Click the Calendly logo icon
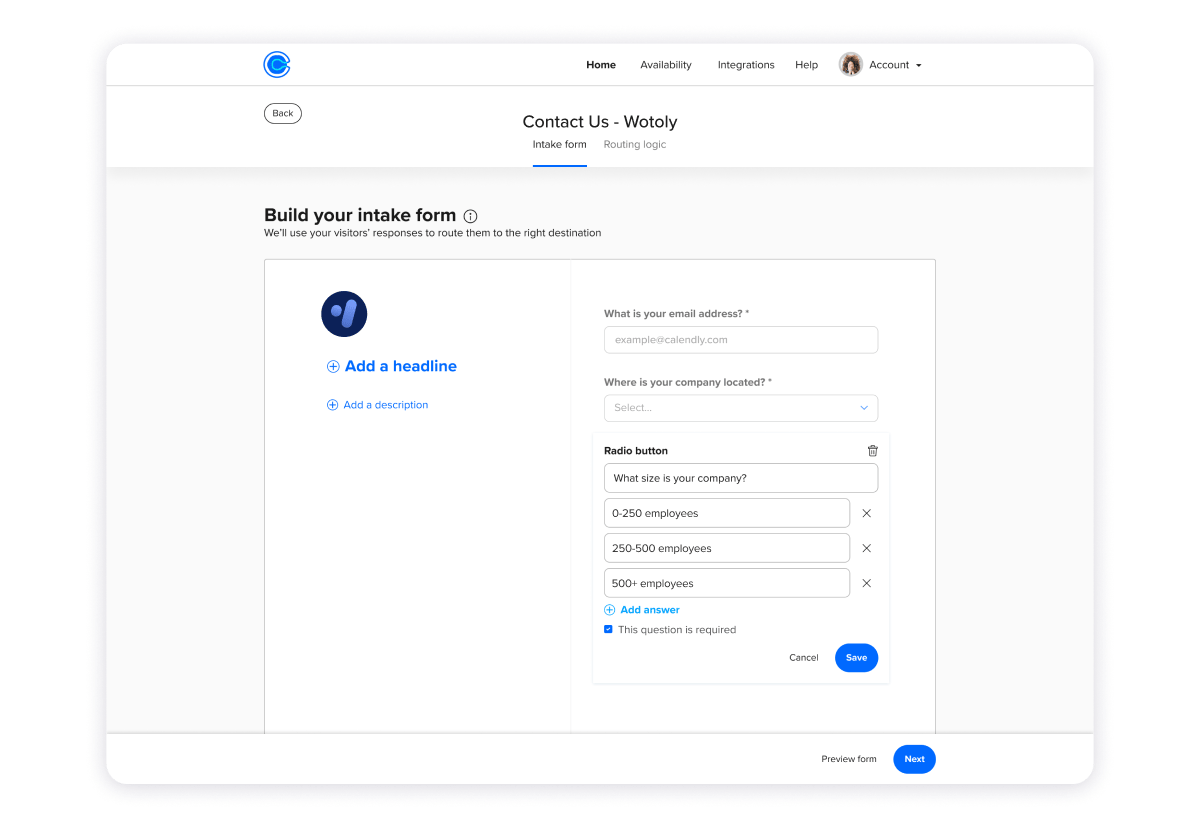The image size is (1200, 817). point(277,65)
